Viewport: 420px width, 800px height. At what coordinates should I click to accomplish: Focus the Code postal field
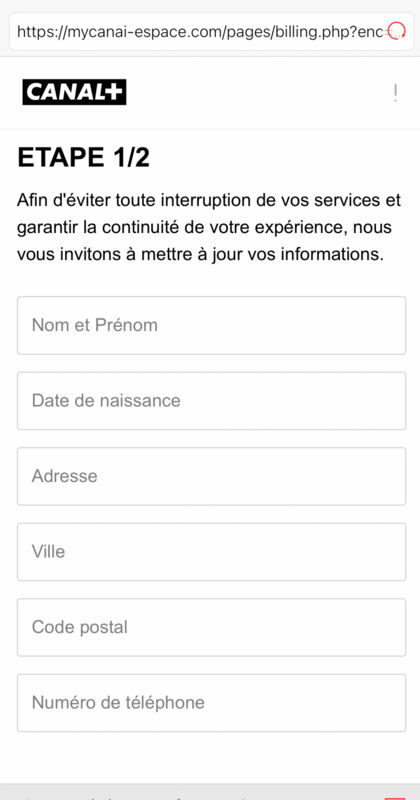tap(211, 628)
